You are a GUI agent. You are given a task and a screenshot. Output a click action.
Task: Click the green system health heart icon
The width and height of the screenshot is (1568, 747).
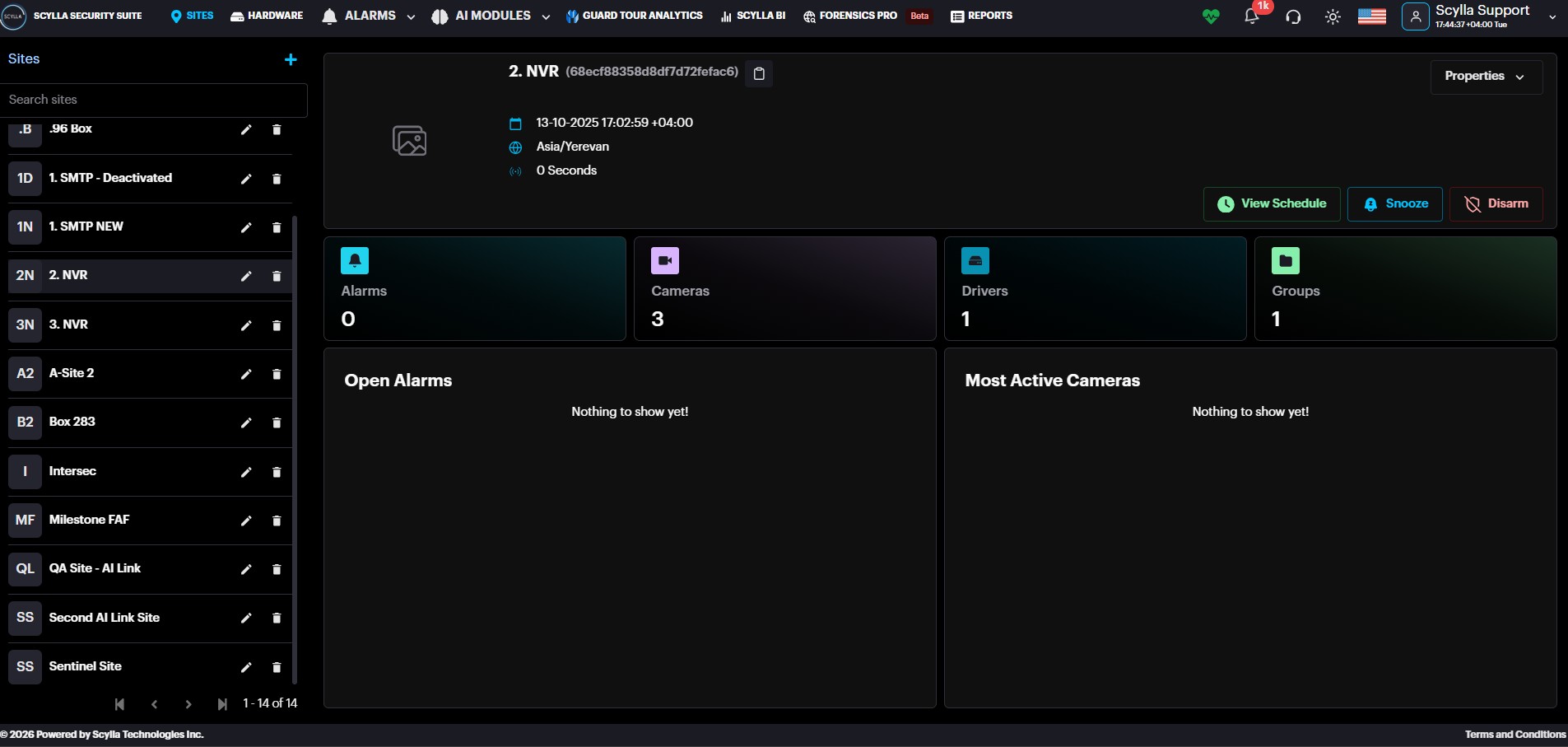[1210, 16]
